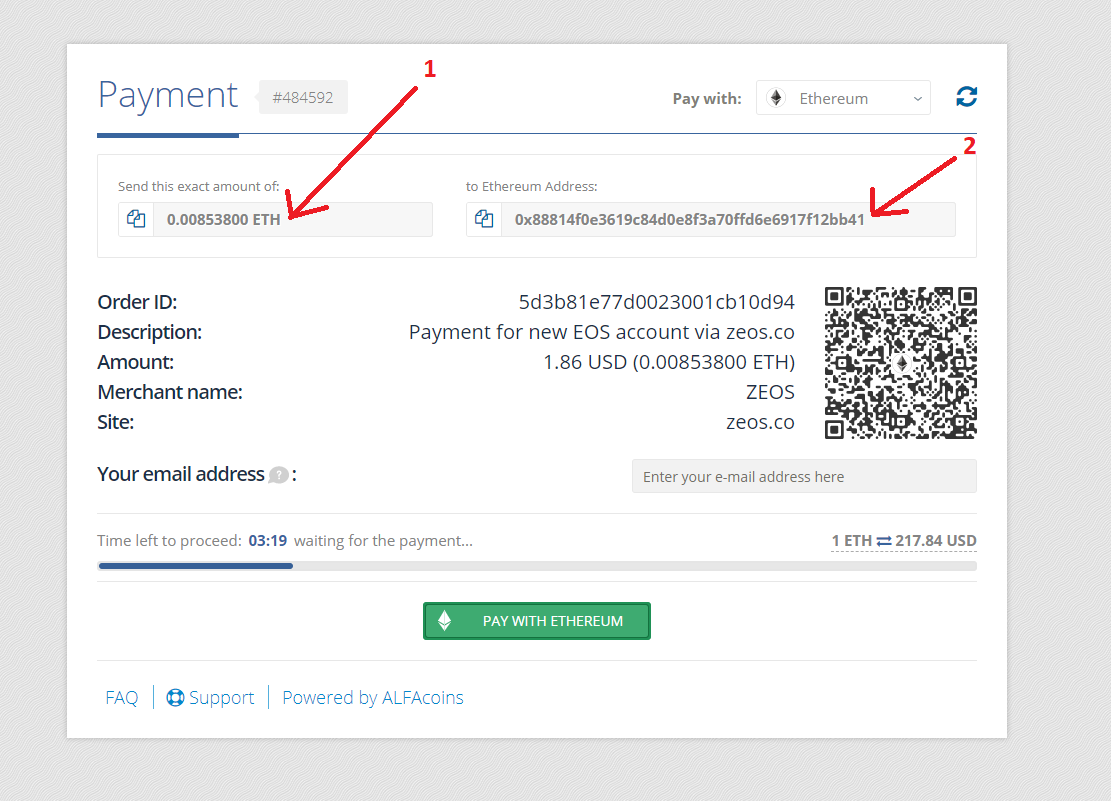Click the payment QR code
The width and height of the screenshot is (1111, 801).
[x=901, y=363]
